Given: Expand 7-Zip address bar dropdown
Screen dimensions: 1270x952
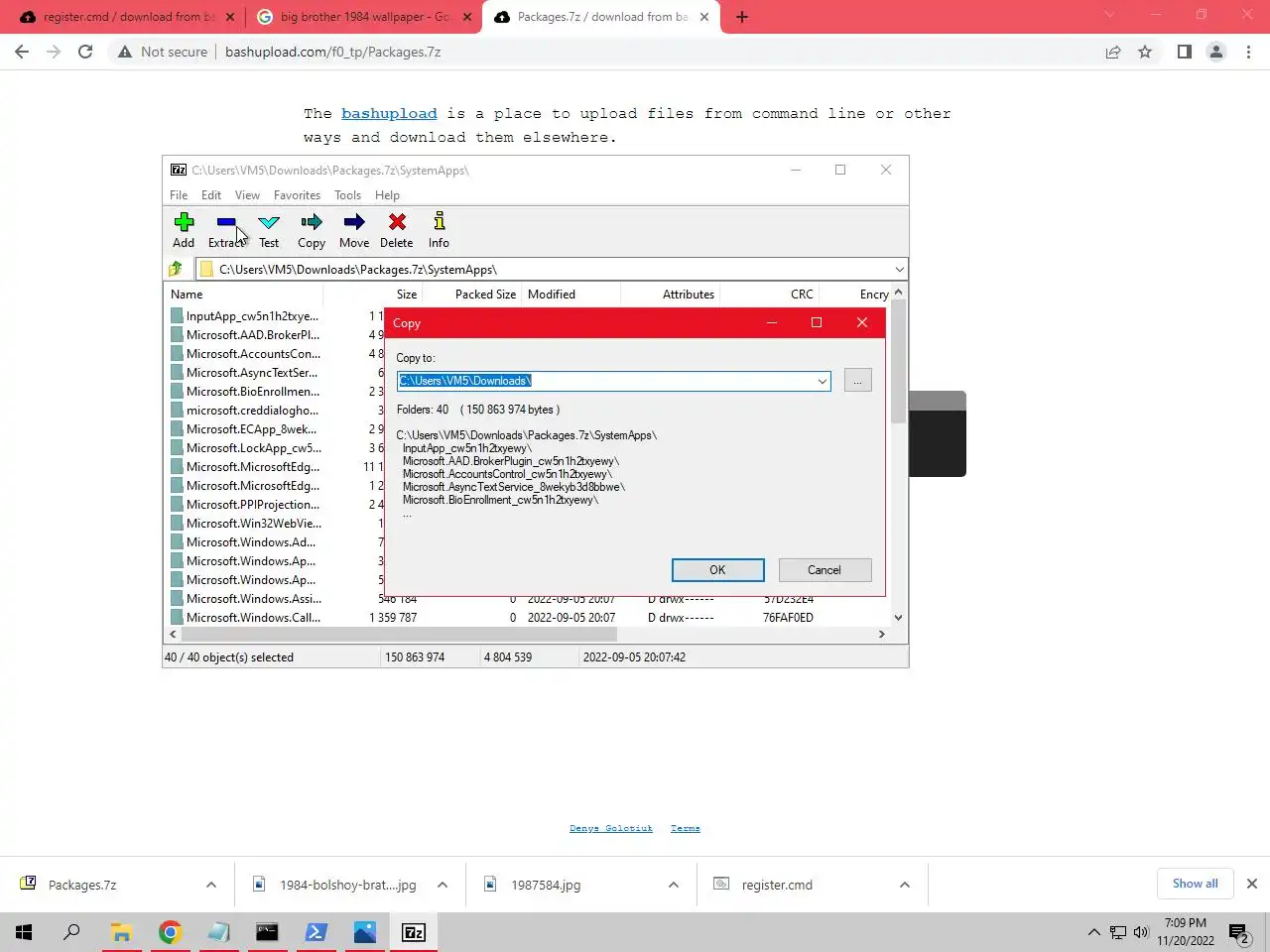Looking at the screenshot, I should click(899, 269).
